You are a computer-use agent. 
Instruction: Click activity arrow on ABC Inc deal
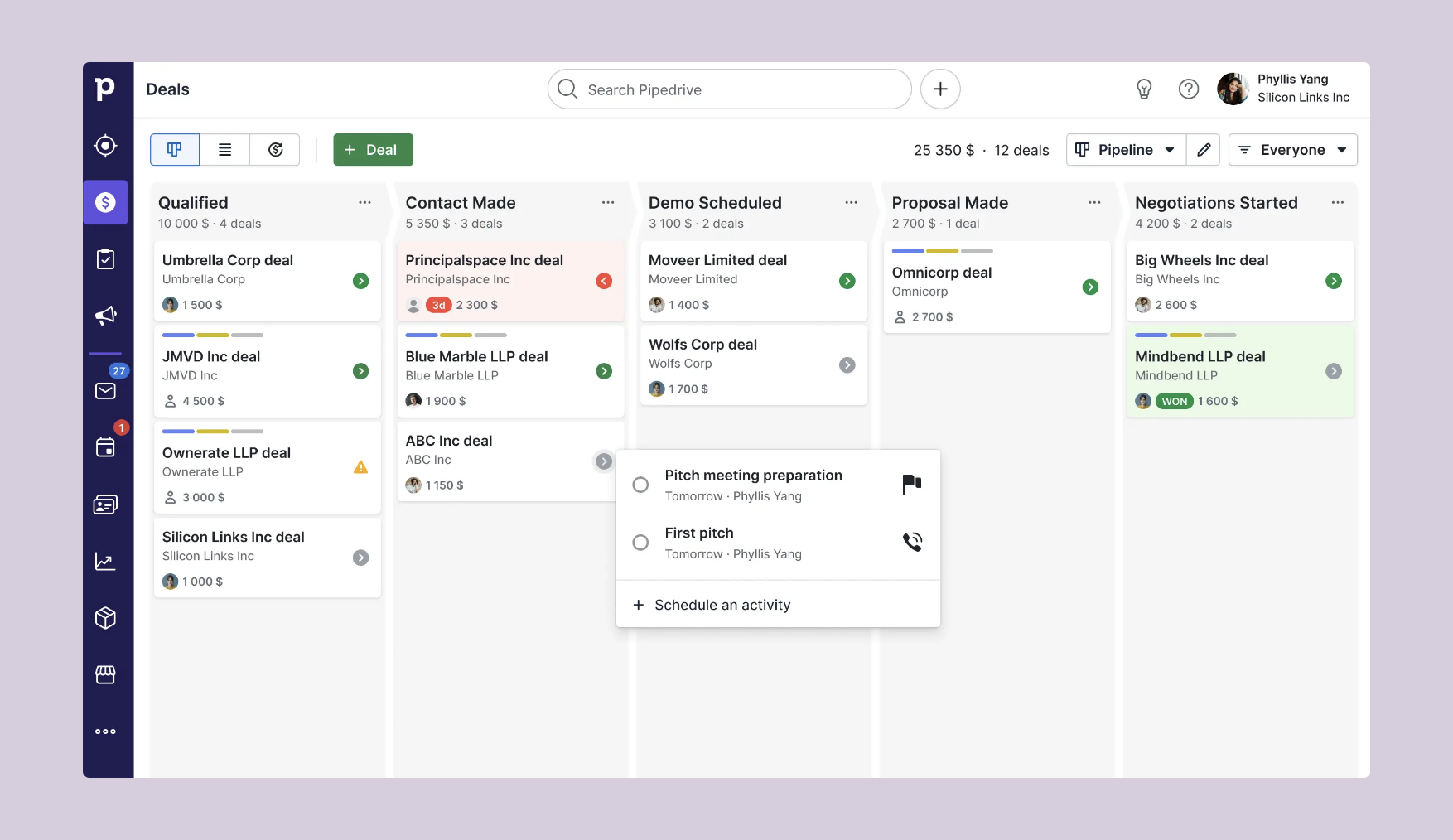point(604,461)
